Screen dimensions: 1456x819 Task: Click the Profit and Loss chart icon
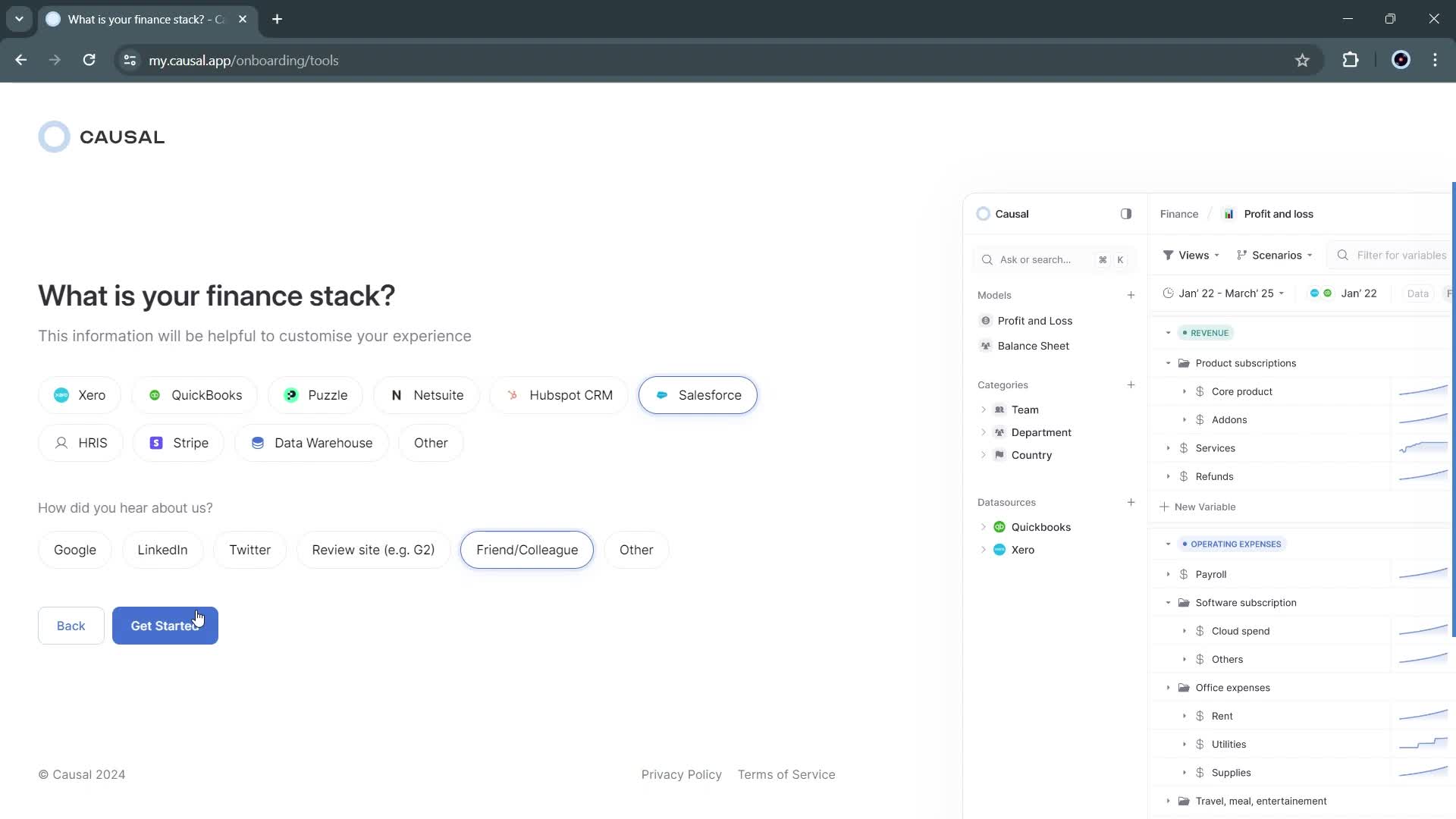(x=1228, y=213)
